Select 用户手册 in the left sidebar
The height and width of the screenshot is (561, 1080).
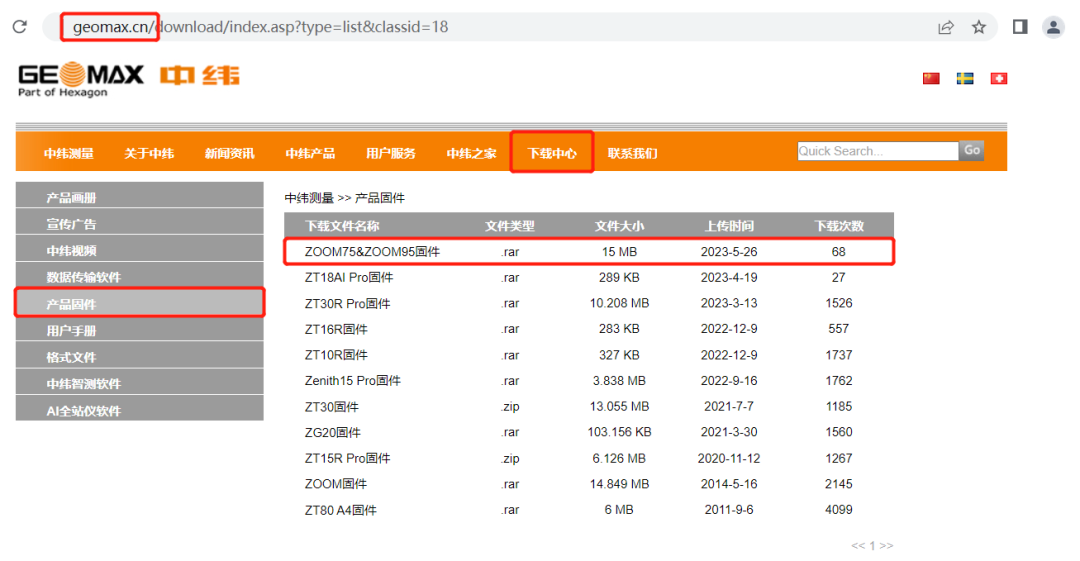(x=72, y=331)
